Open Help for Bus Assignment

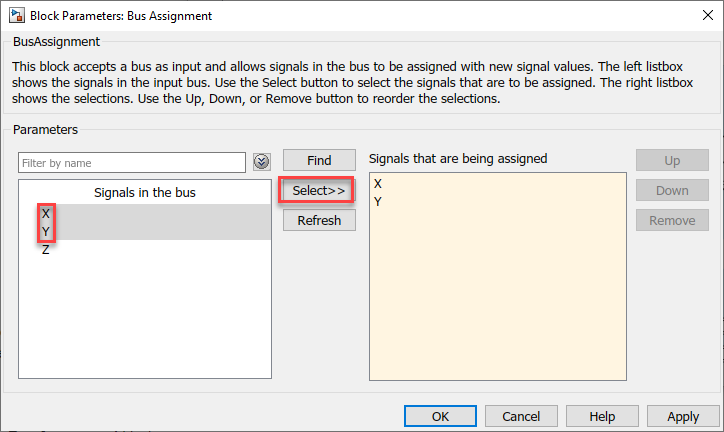point(602,416)
